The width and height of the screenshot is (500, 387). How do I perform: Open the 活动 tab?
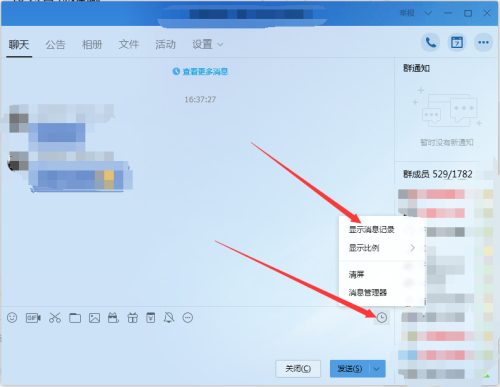[x=165, y=45]
